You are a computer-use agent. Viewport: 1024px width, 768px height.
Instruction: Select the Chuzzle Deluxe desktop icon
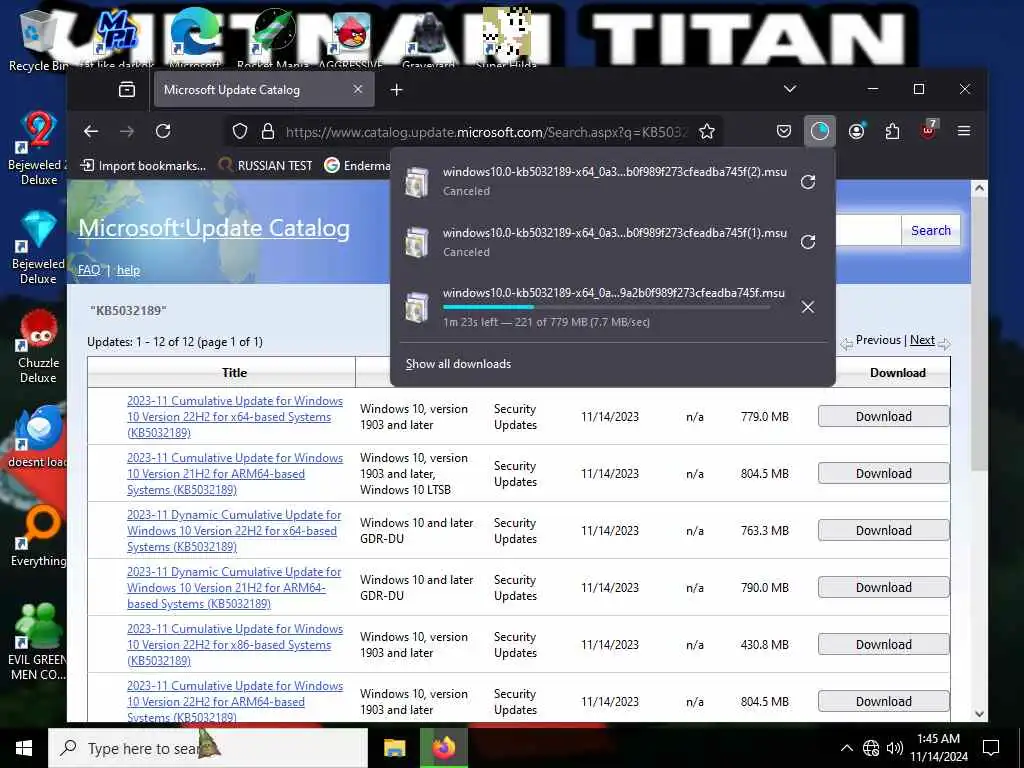38,347
